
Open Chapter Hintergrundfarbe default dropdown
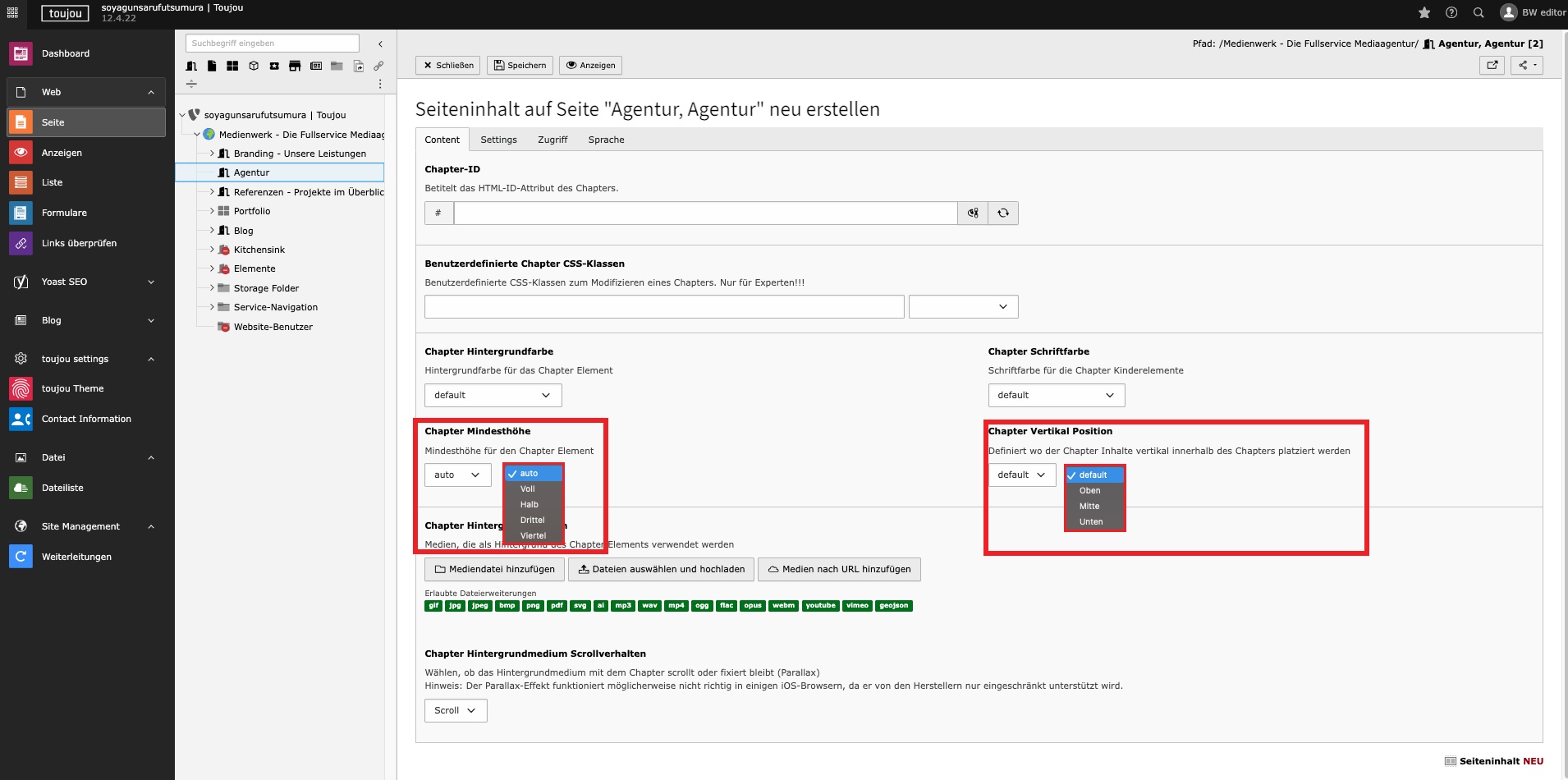tap(493, 395)
